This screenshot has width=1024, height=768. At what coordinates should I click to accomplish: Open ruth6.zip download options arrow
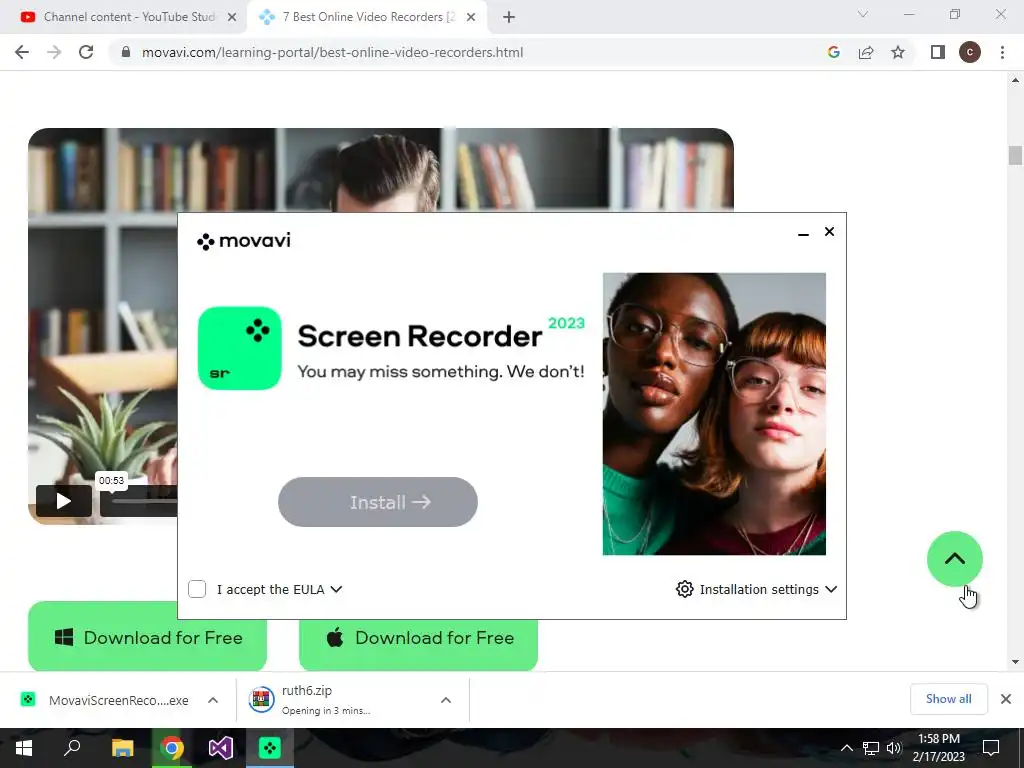[x=446, y=700]
